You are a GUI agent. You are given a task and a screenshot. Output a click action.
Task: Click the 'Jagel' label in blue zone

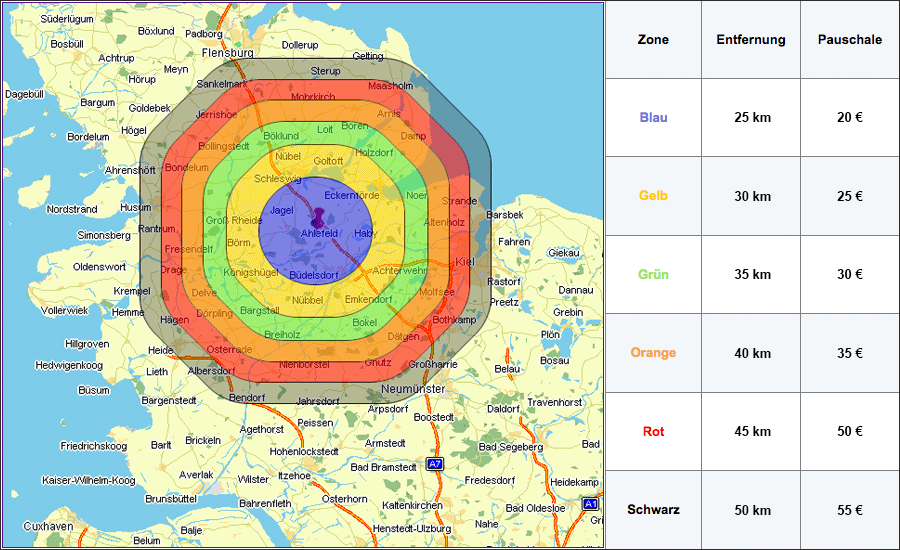tap(281, 211)
